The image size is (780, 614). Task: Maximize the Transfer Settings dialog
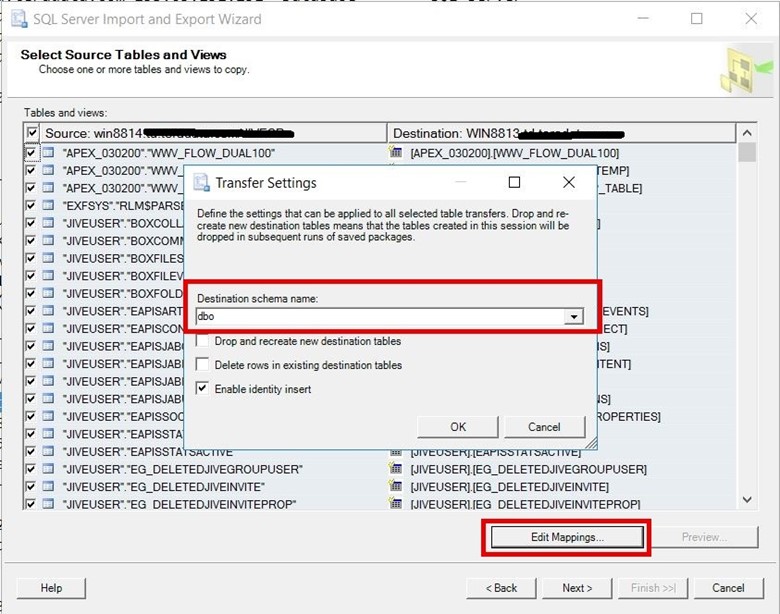(x=514, y=183)
